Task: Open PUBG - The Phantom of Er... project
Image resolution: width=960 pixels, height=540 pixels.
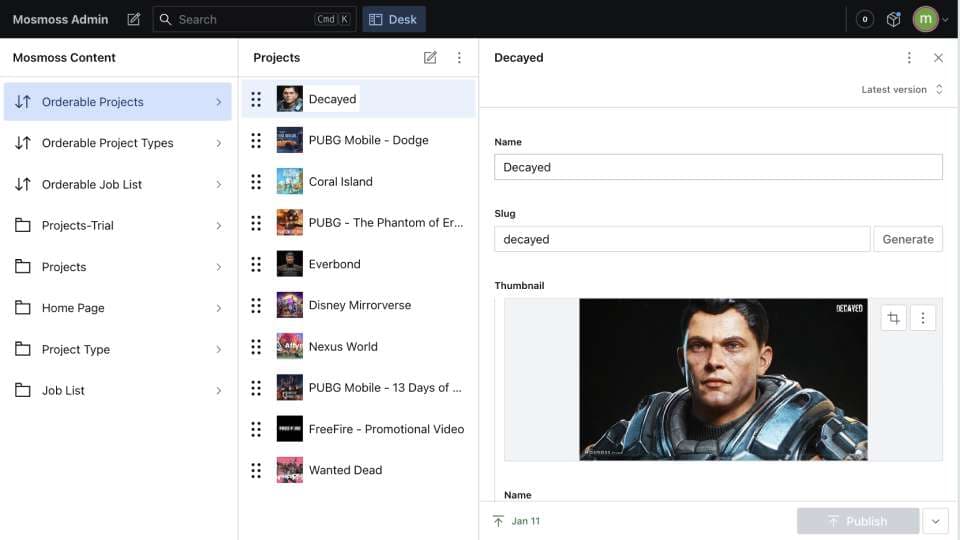Action: point(358,223)
